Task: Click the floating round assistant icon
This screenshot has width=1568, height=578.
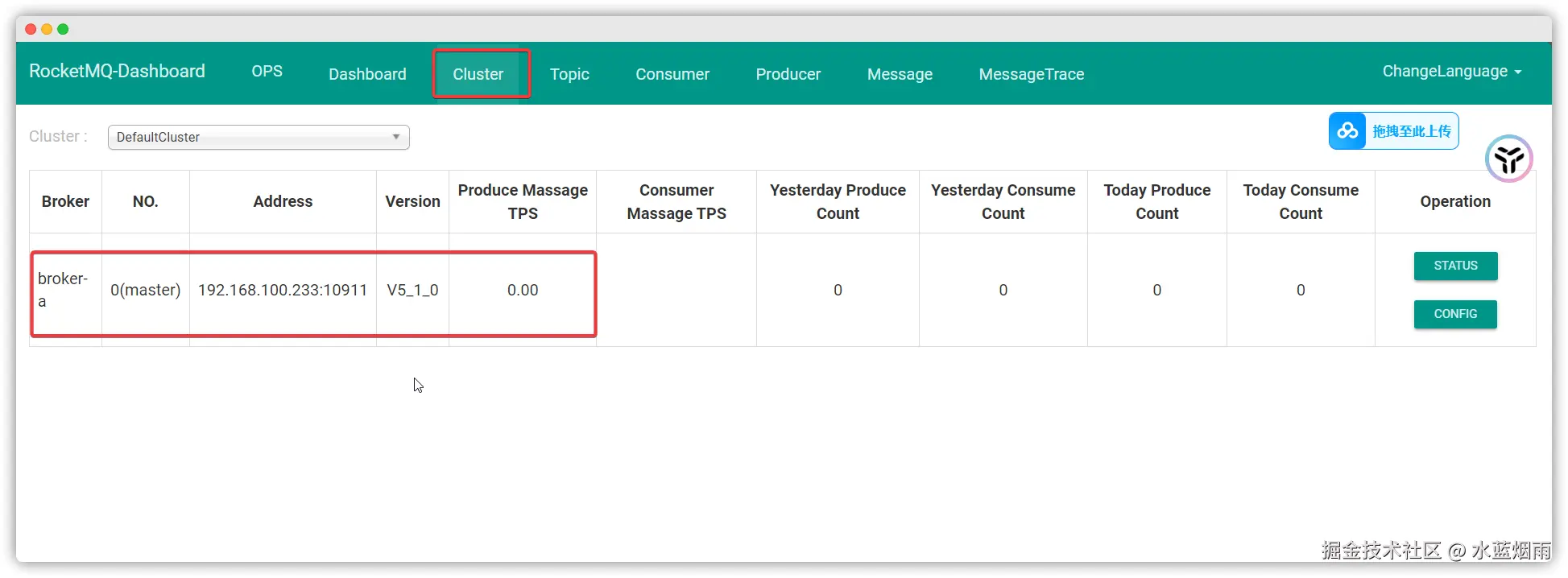Action: coord(1508,159)
